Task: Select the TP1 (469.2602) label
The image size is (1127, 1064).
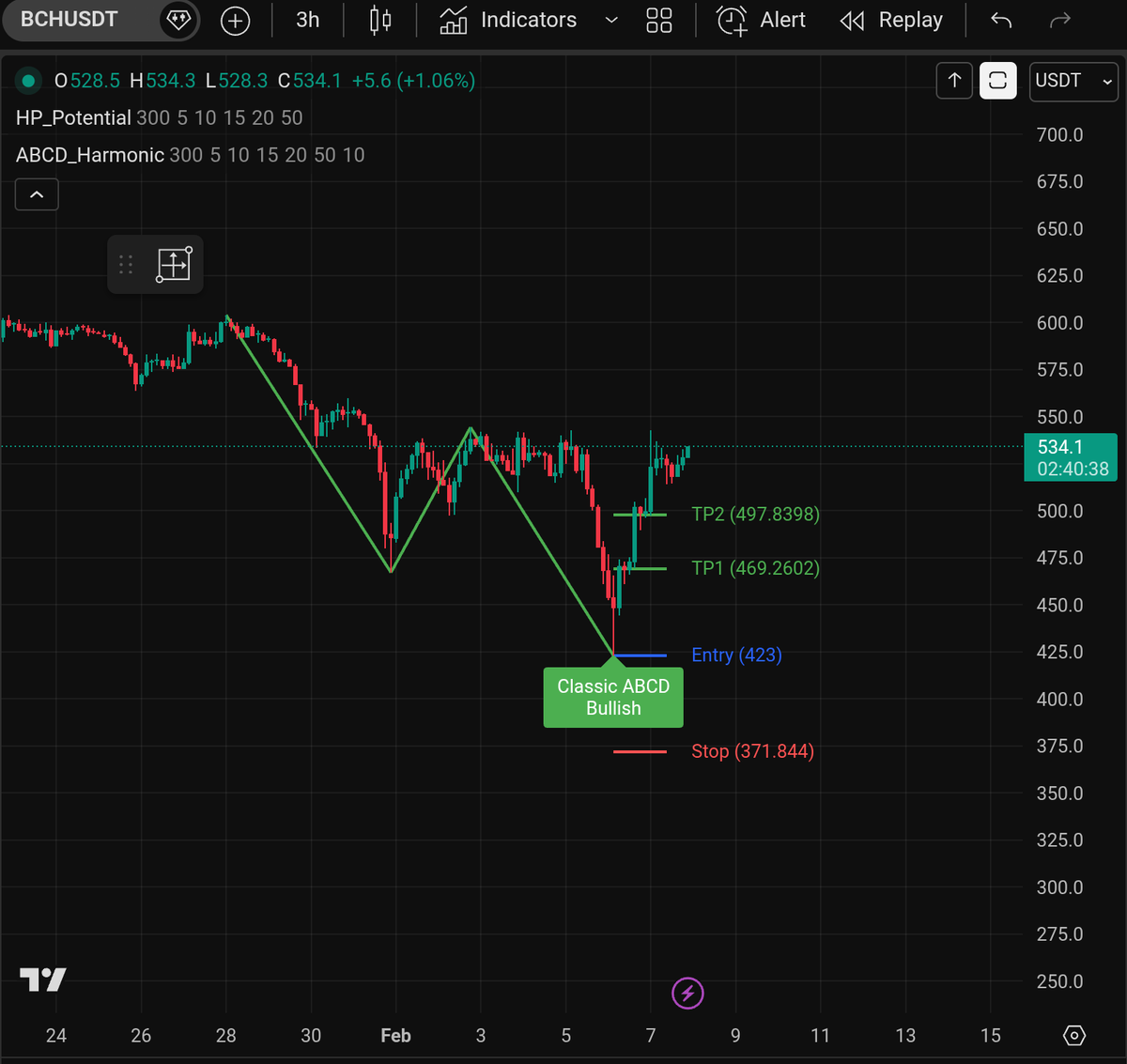Action: [755, 568]
